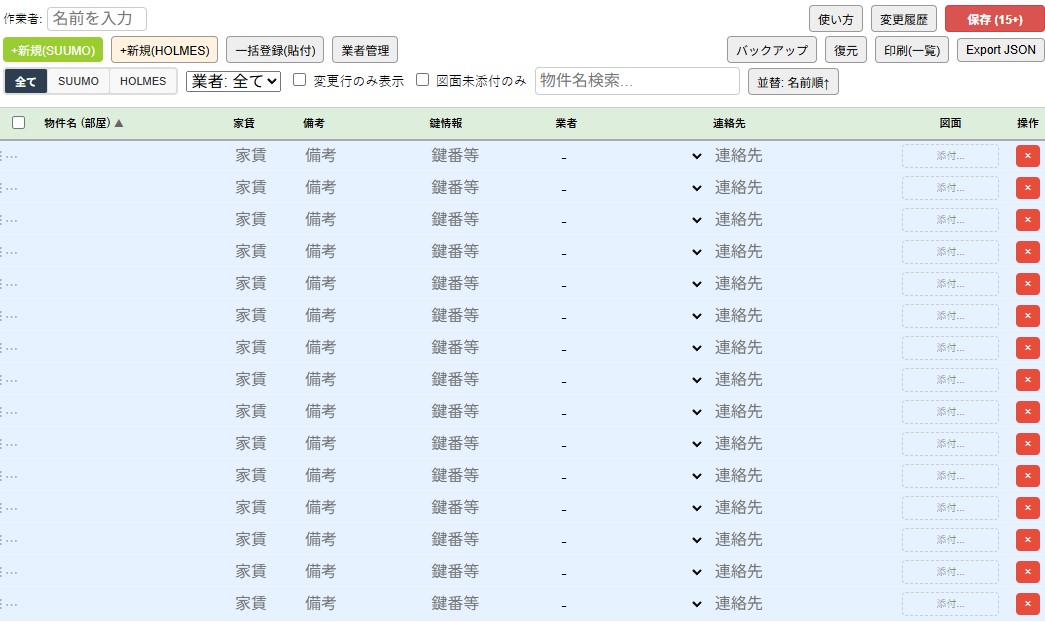Check the select-all checkbox in table header
The height and width of the screenshot is (622, 1045).
18,123
